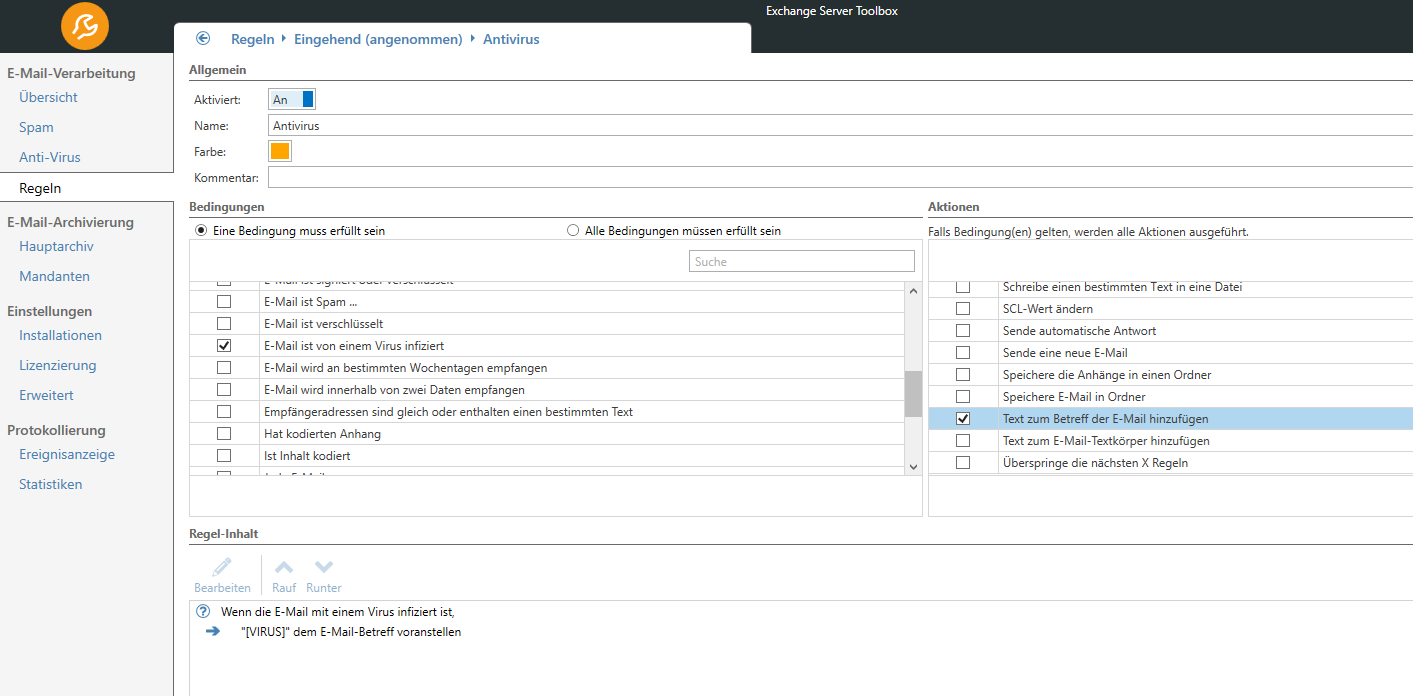The image size is (1413, 696).
Task: Click the Regeln breadcrumb link
Action: coord(252,39)
